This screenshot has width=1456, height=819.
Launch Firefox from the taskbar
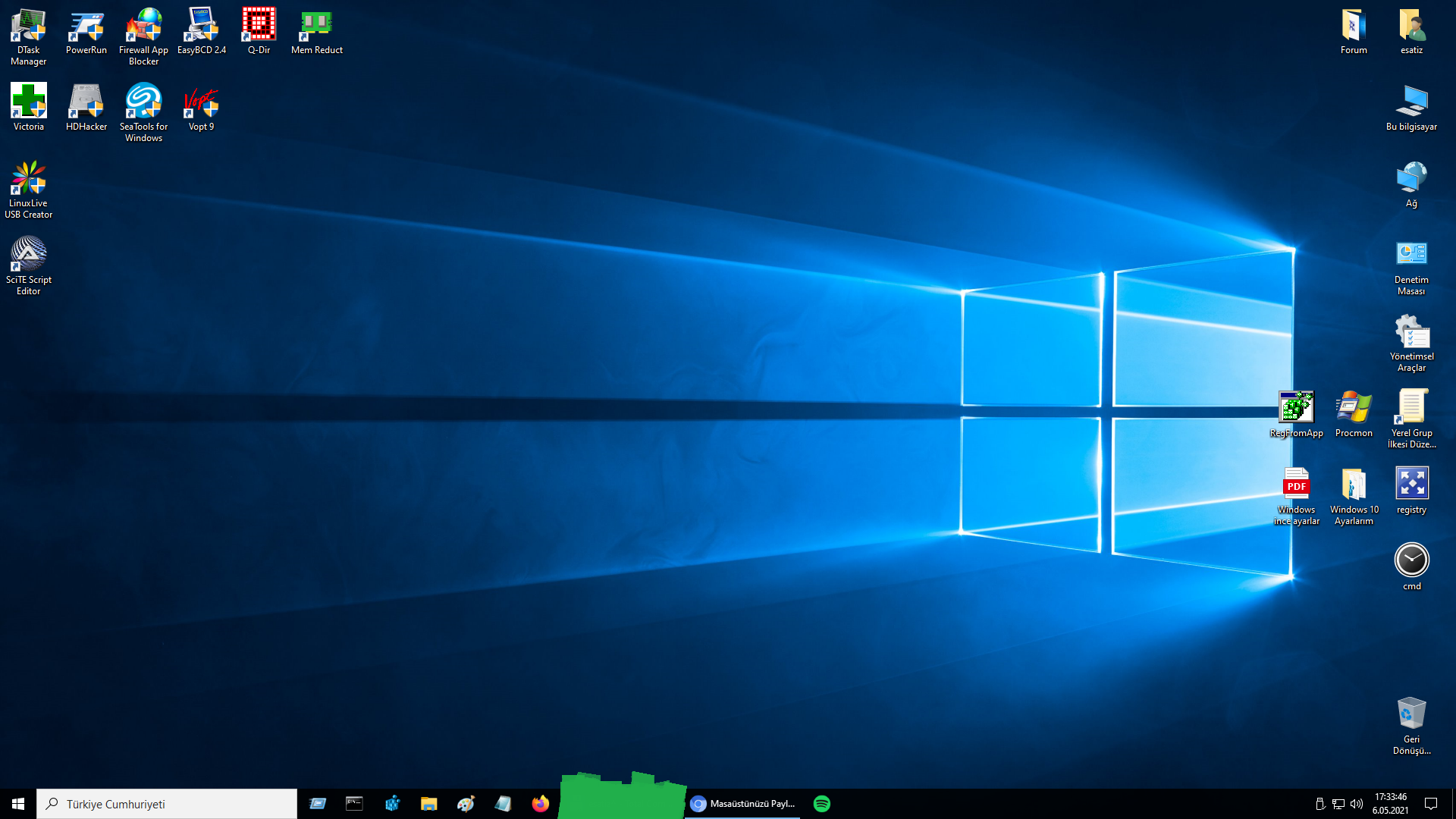(540, 804)
